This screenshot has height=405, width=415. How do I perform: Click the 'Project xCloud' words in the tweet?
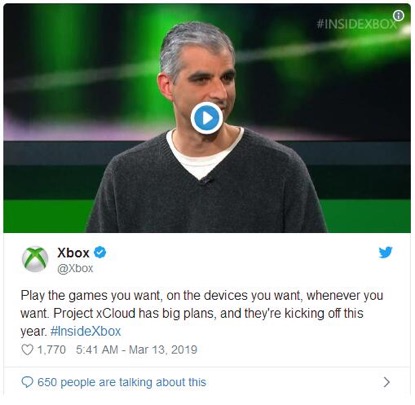(94, 313)
